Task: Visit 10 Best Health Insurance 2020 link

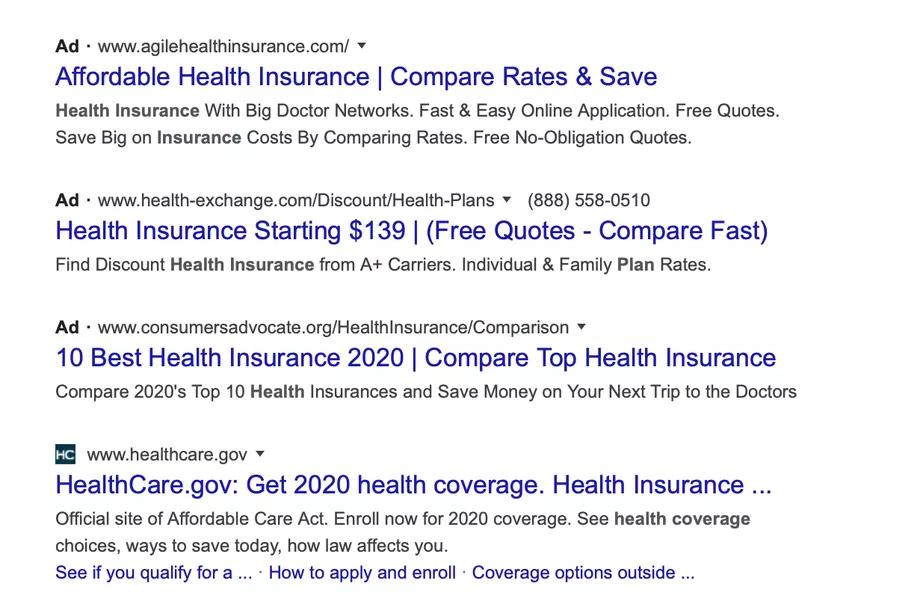Action: pos(415,358)
